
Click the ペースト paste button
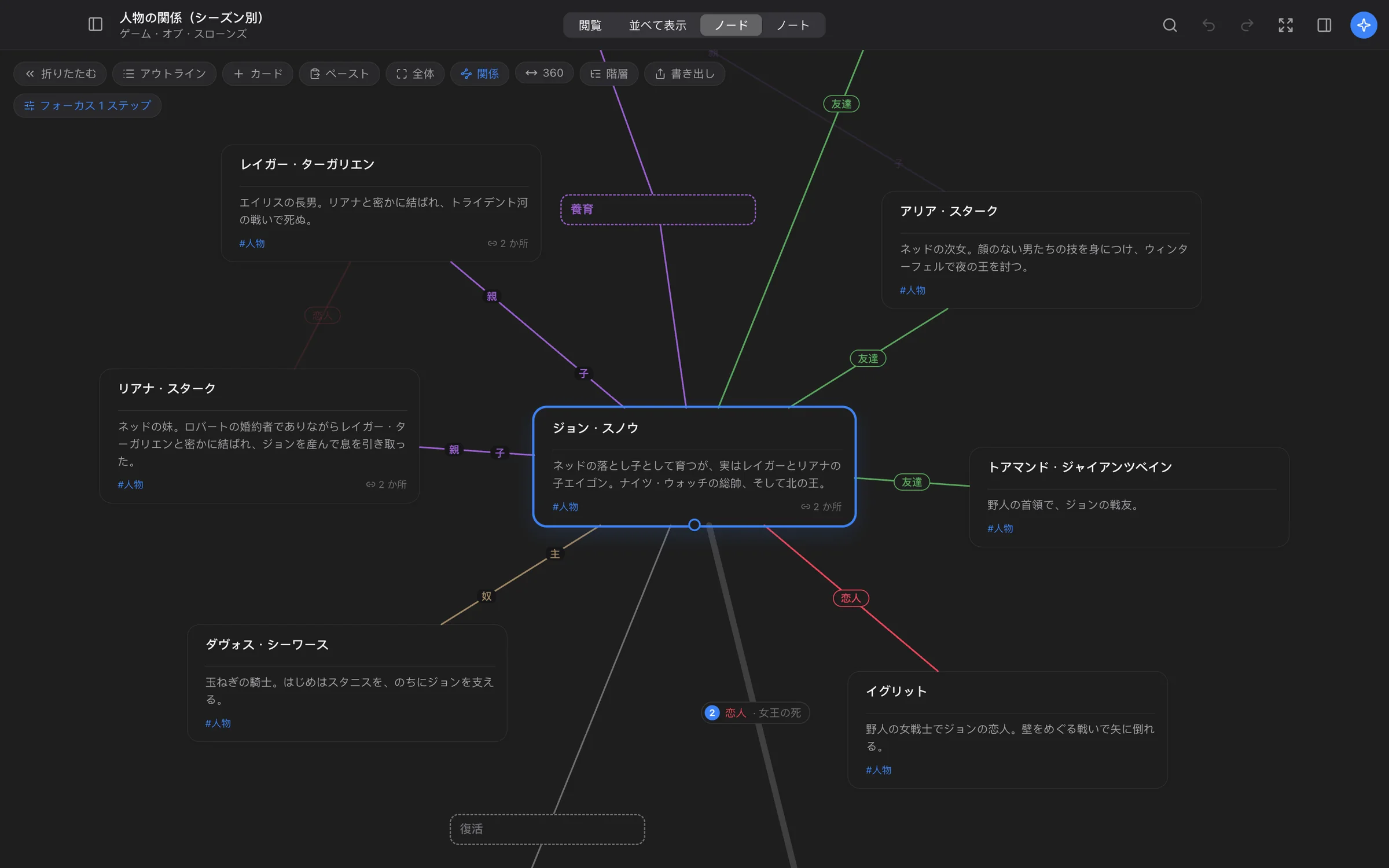[339, 73]
